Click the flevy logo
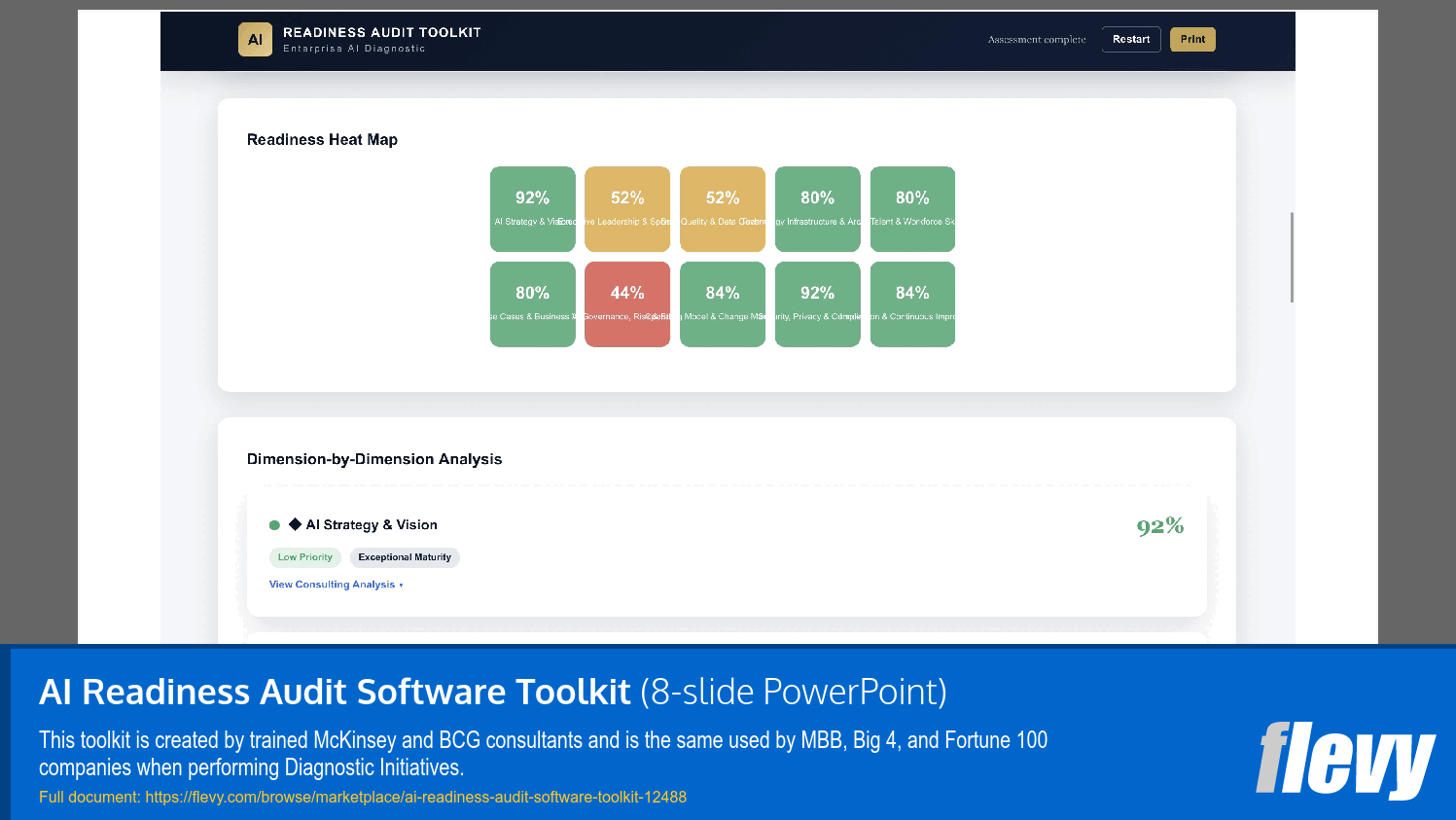Image resolution: width=1456 pixels, height=820 pixels. click(1345, 760)
